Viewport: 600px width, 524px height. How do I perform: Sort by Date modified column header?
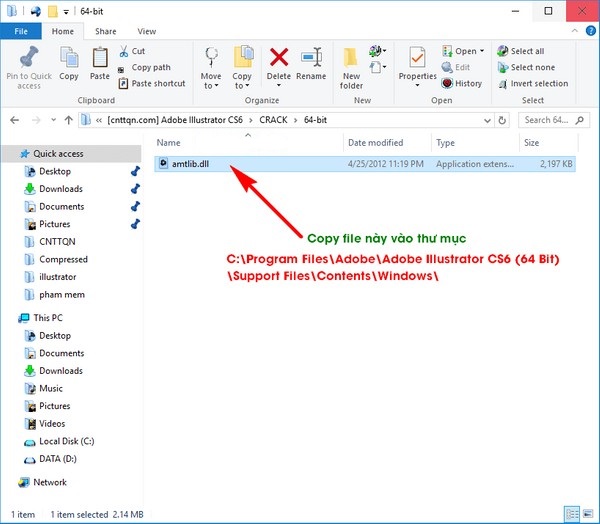[x=375, y=143]
